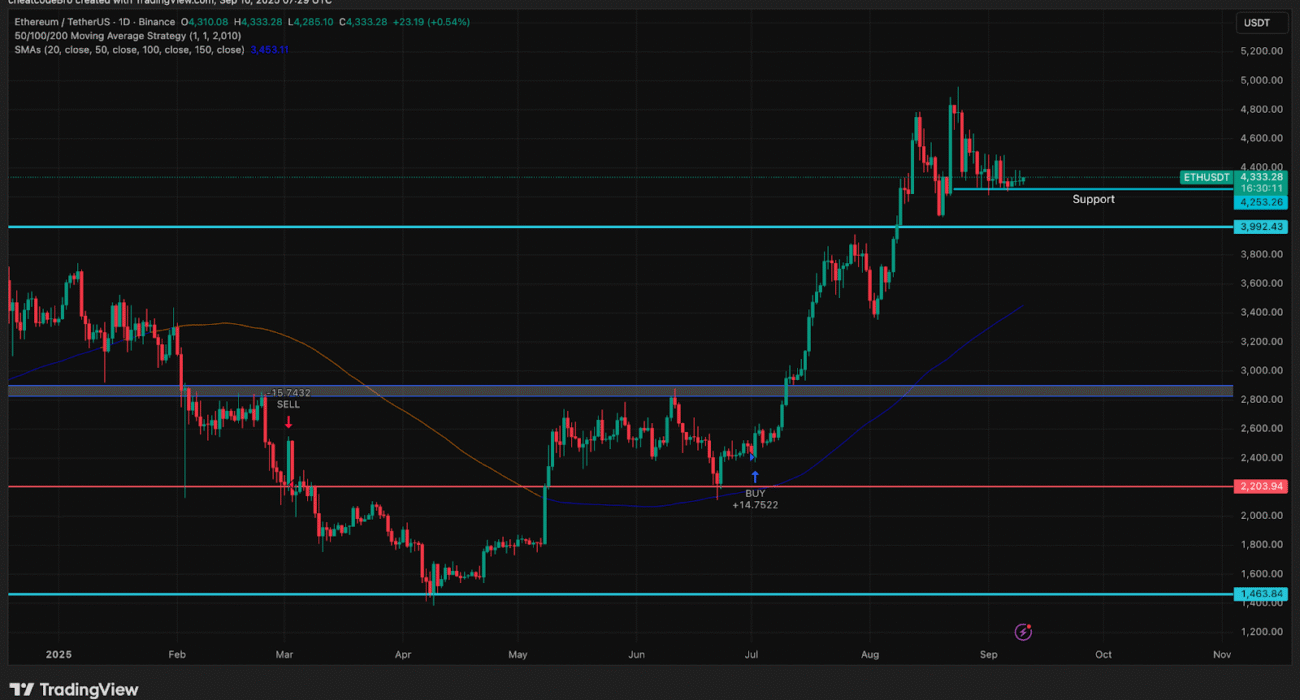Viewport: 1300px width, 700px height.
Task: Click the SELL signal label
Action: click(288, 405)
